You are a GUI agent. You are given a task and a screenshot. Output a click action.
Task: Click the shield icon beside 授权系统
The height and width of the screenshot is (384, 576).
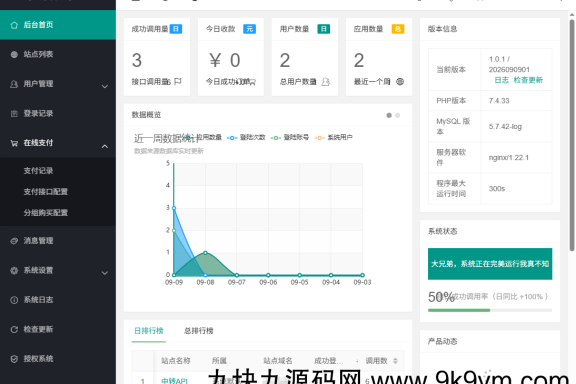click(14, 359)
